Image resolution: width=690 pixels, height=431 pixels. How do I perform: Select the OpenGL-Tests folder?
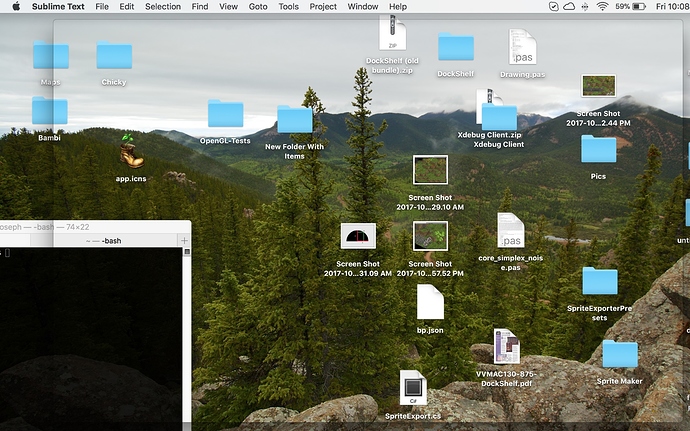pyautogui.click(x=225, y=114)
